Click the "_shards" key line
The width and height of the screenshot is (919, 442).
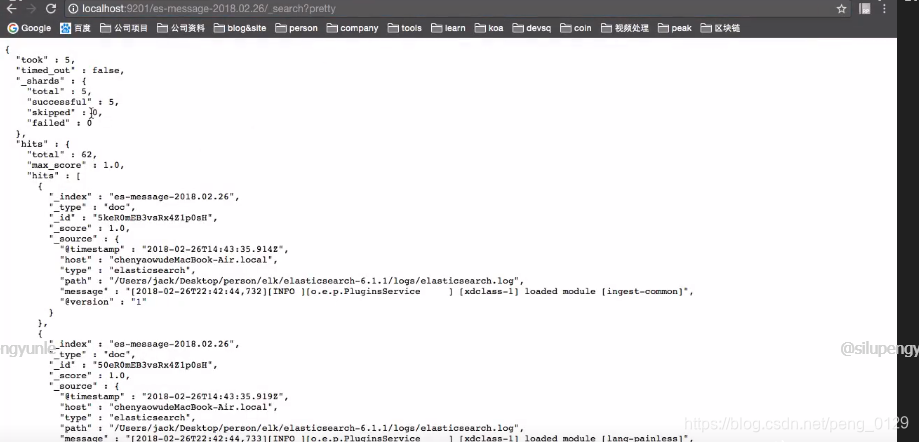point(52,81)
